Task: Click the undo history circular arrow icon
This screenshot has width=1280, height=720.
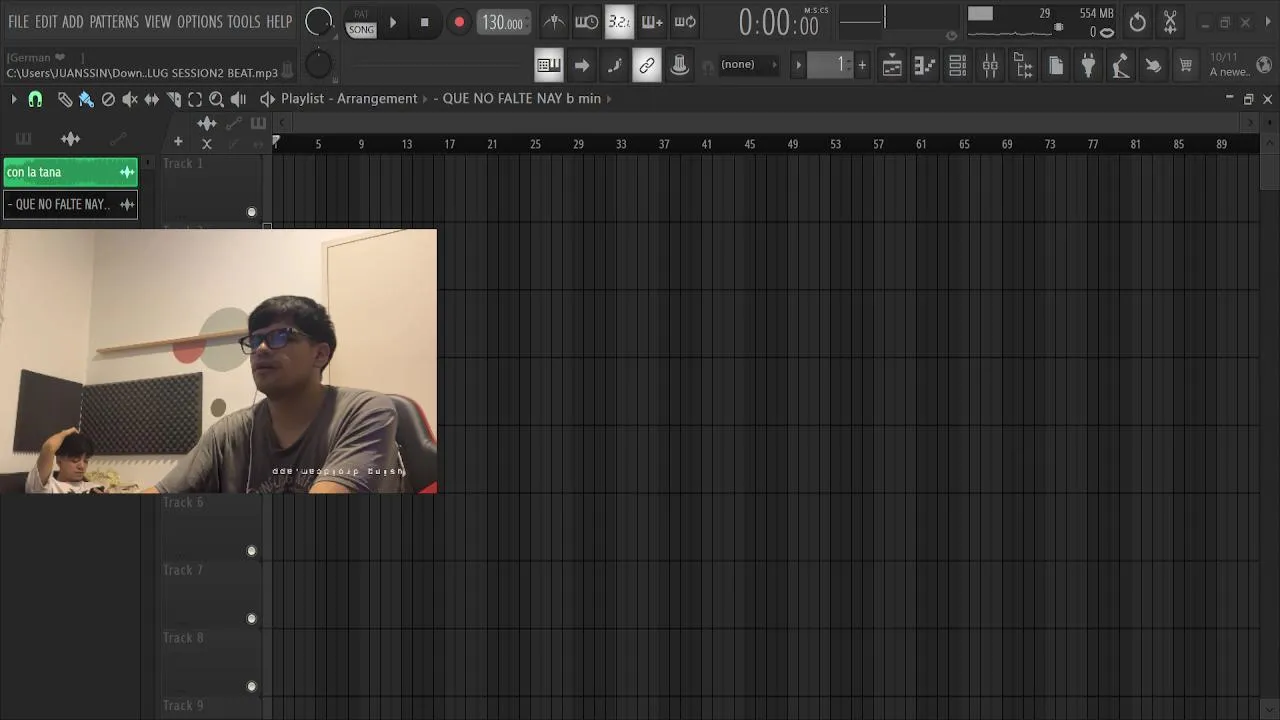Action: coord(1138,22)
